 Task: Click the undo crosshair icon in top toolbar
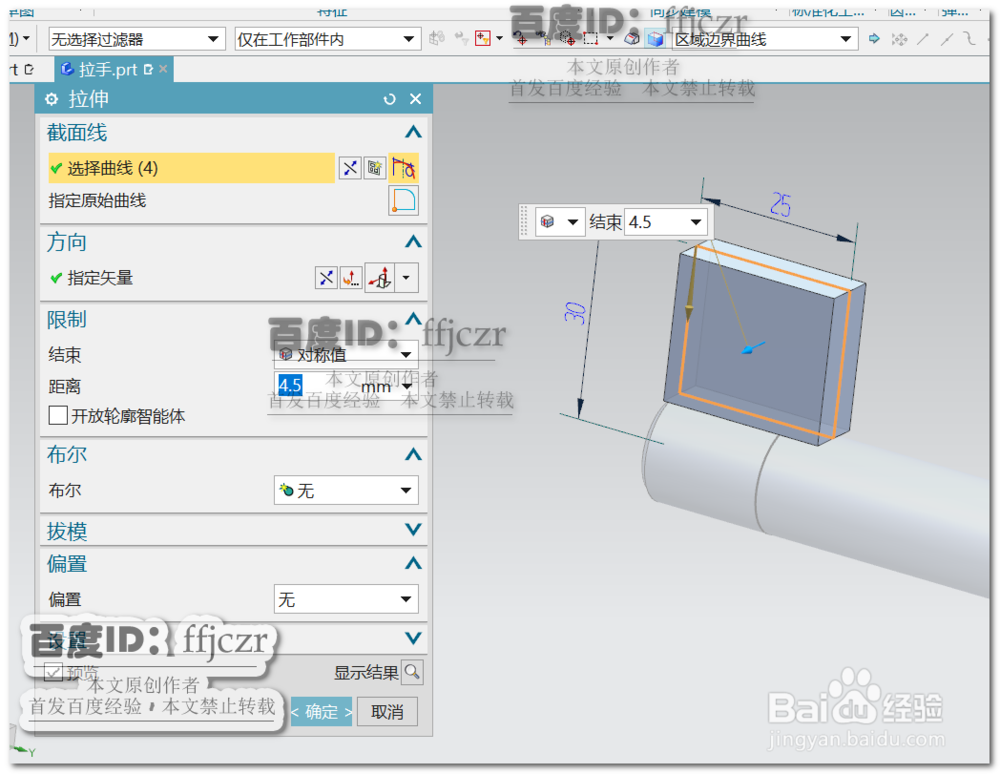522,39
